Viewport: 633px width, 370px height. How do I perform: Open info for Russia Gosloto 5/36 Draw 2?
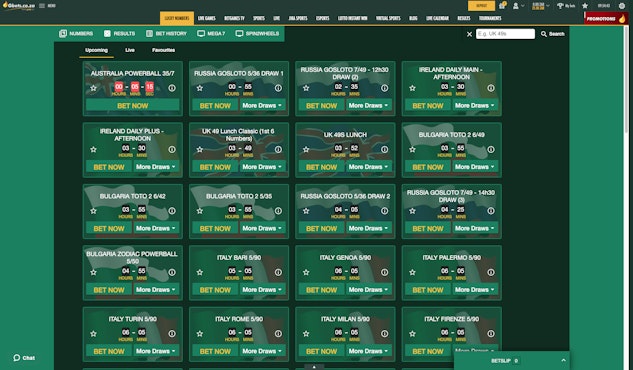coord(384,211)
